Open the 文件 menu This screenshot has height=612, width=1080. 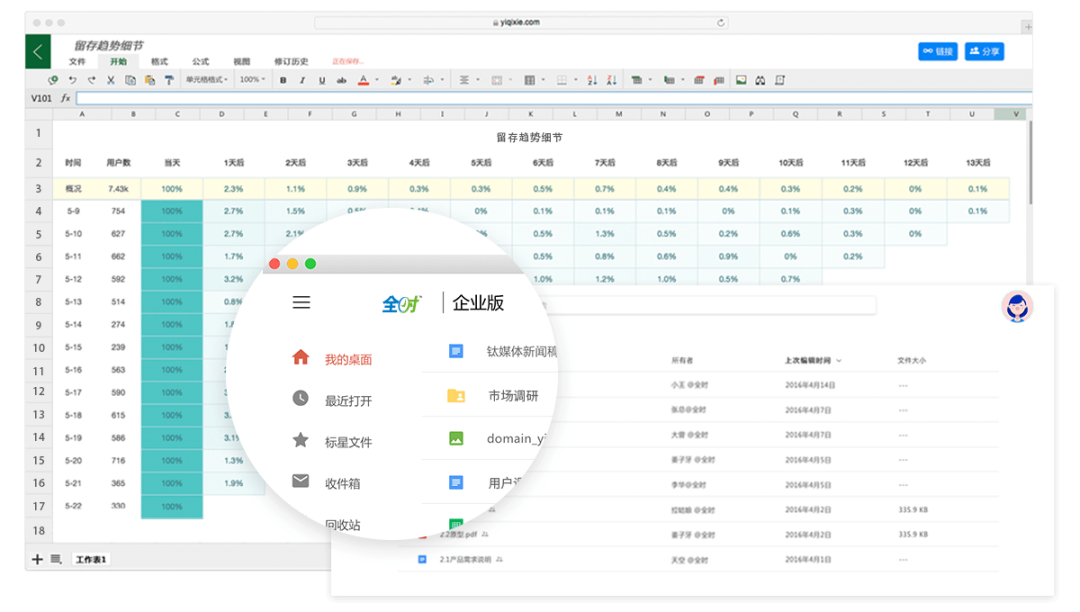click(x=77, y=62)
